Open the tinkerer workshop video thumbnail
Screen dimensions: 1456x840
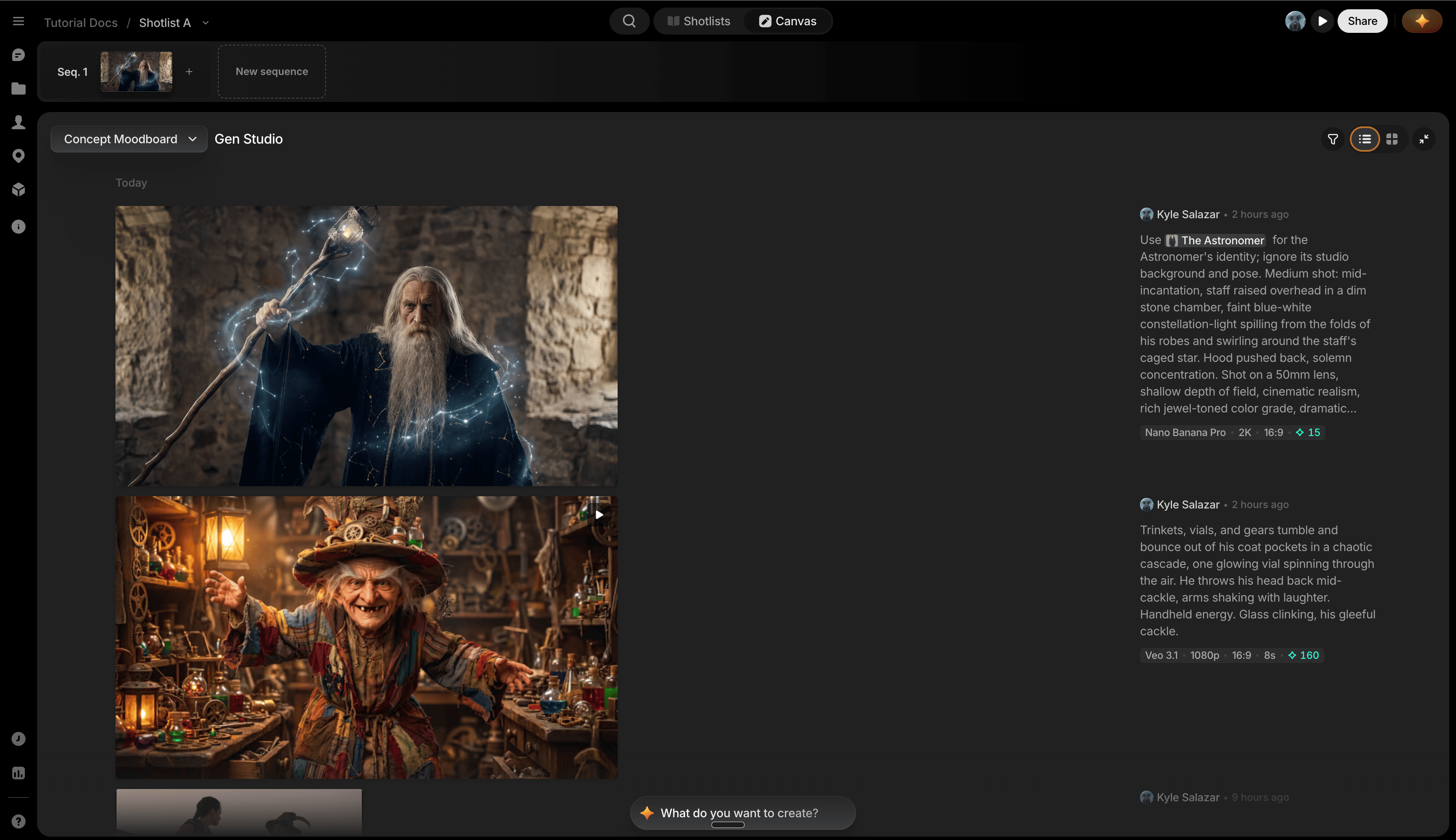366,637
